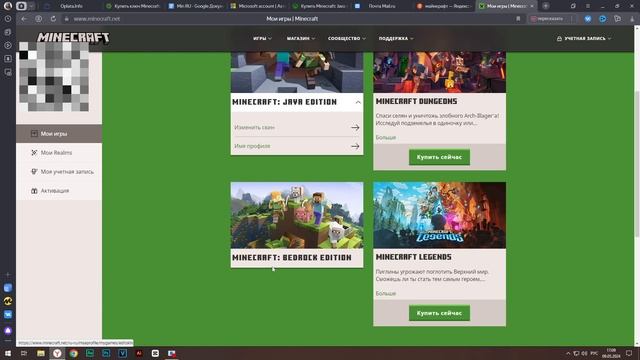Expand the Магазин dropdown menu
640x360 pixels.
pyautogui.click(x=301, y=38)
